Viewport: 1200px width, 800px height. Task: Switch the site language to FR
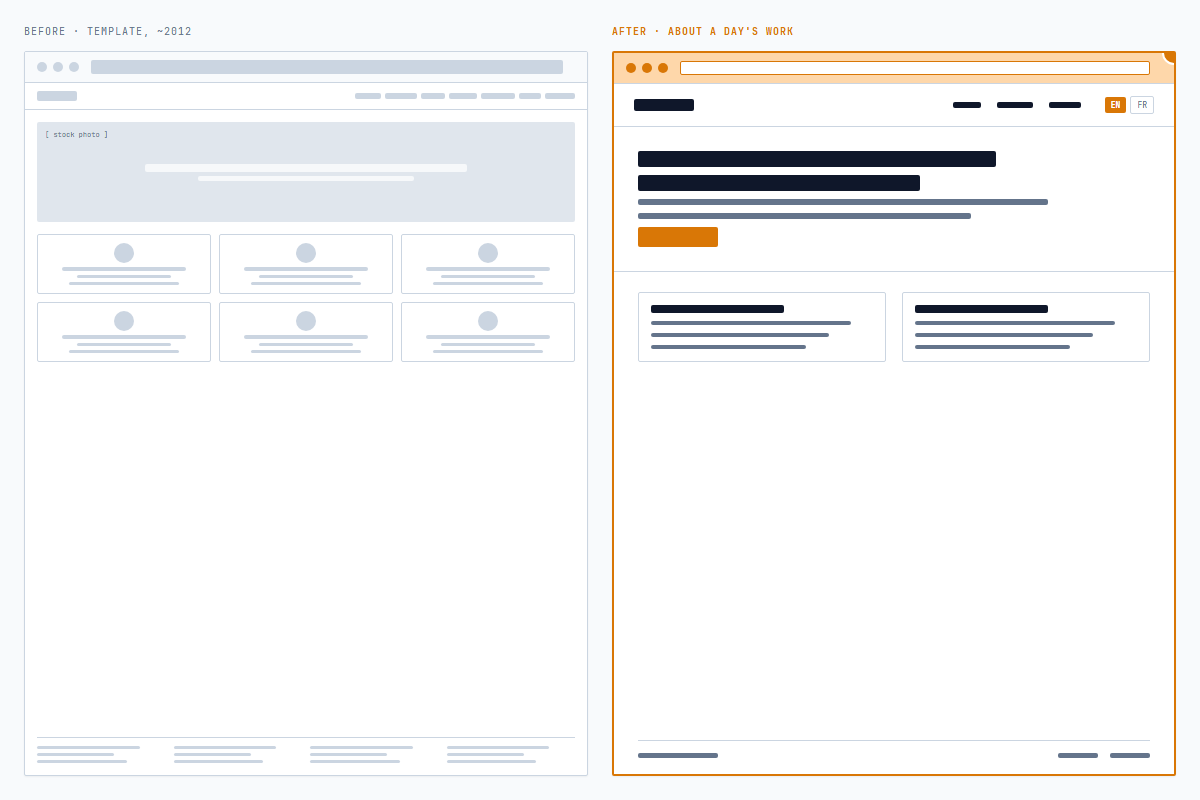click(x=1142, y=104)
